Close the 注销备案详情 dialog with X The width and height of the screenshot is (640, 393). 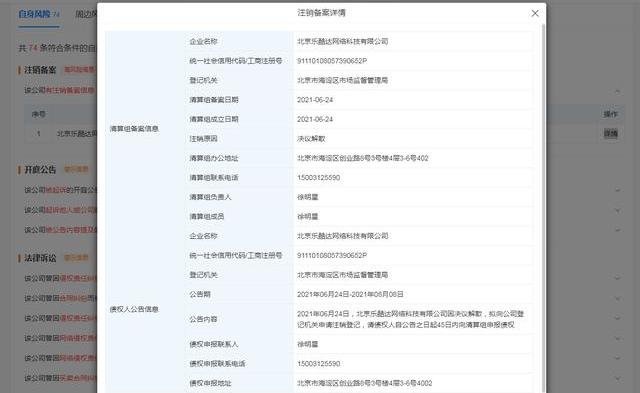coord(535,13)
